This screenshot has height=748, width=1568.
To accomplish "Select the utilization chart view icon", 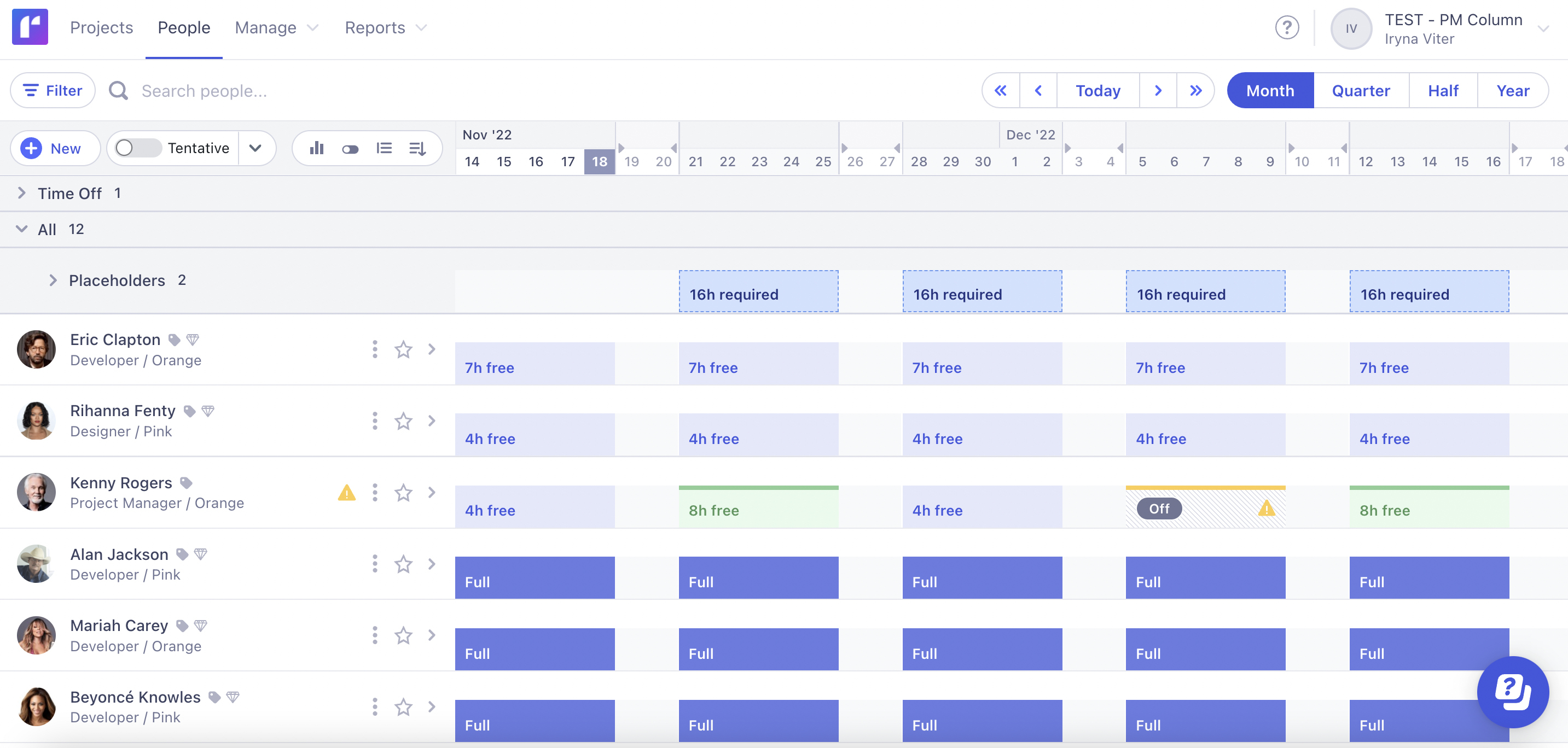I will (317, 148).
